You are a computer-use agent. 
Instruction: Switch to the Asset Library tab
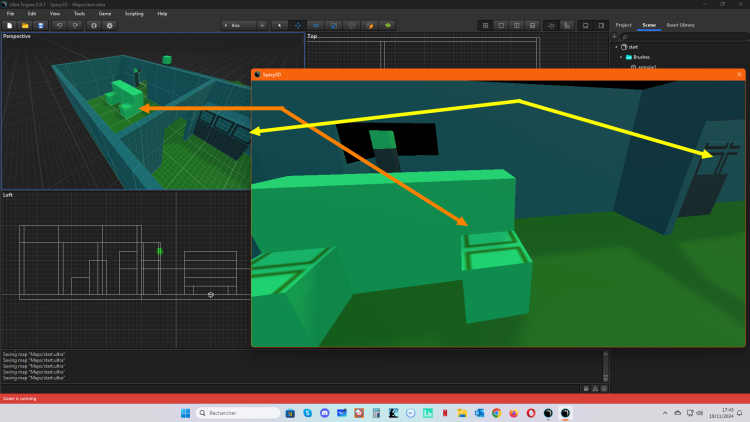pos(679,25)
